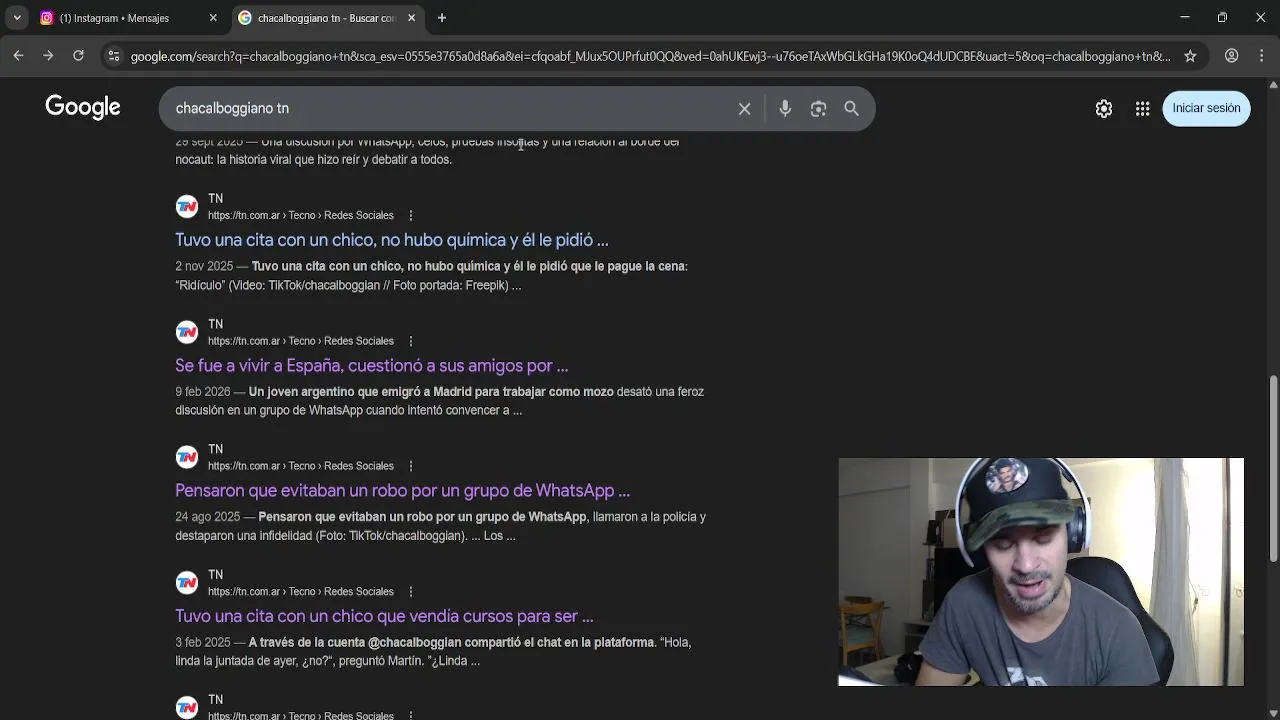The width and height of the screenshot is (1280, 720).
Task: Start voice search with the microphone
Action: 785,108
